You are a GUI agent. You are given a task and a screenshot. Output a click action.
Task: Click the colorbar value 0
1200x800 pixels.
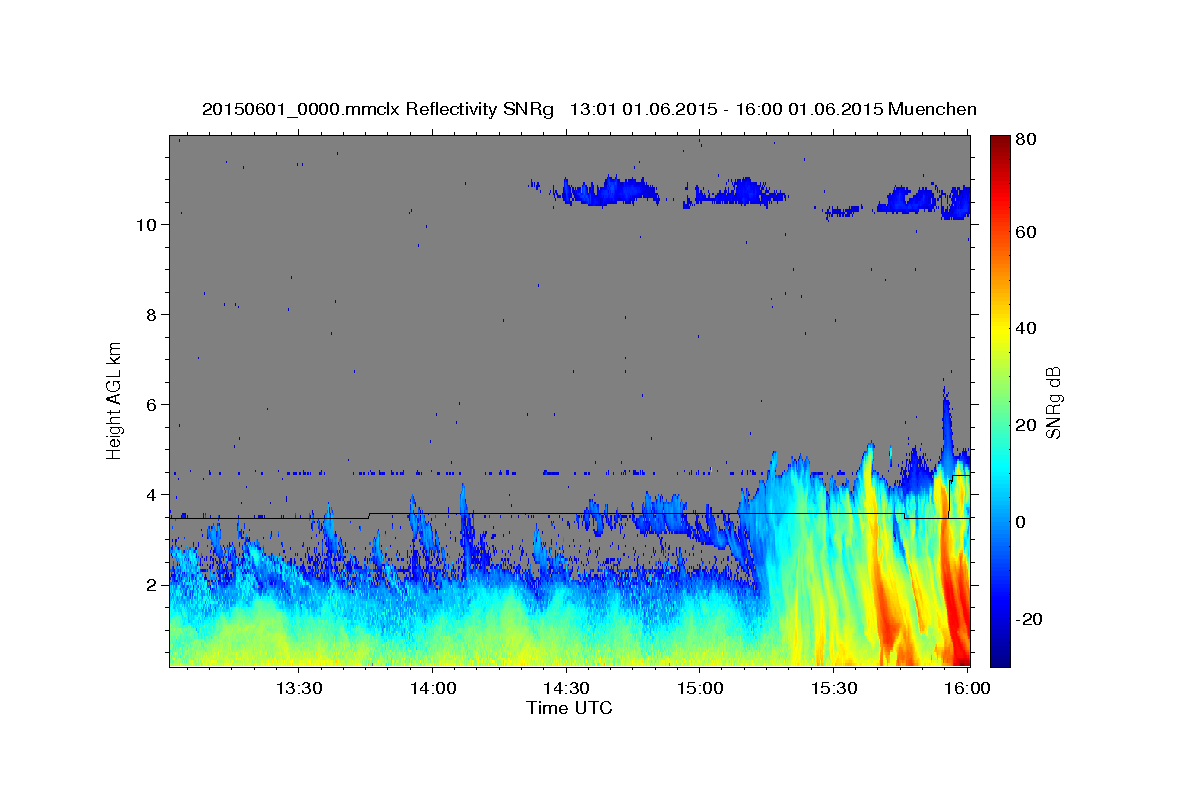[1023, 522]
